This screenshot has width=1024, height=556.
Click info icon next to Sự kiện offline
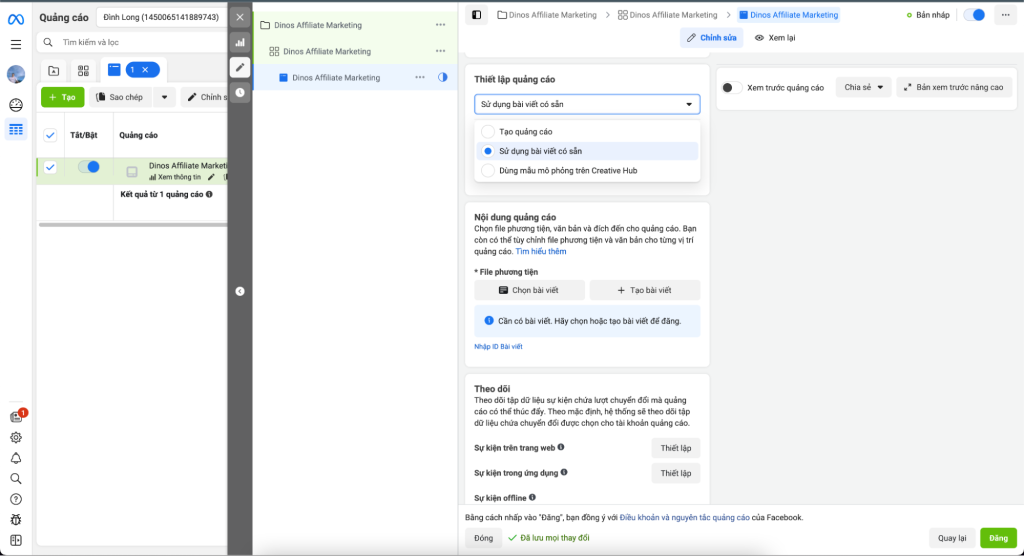(532, 497)
